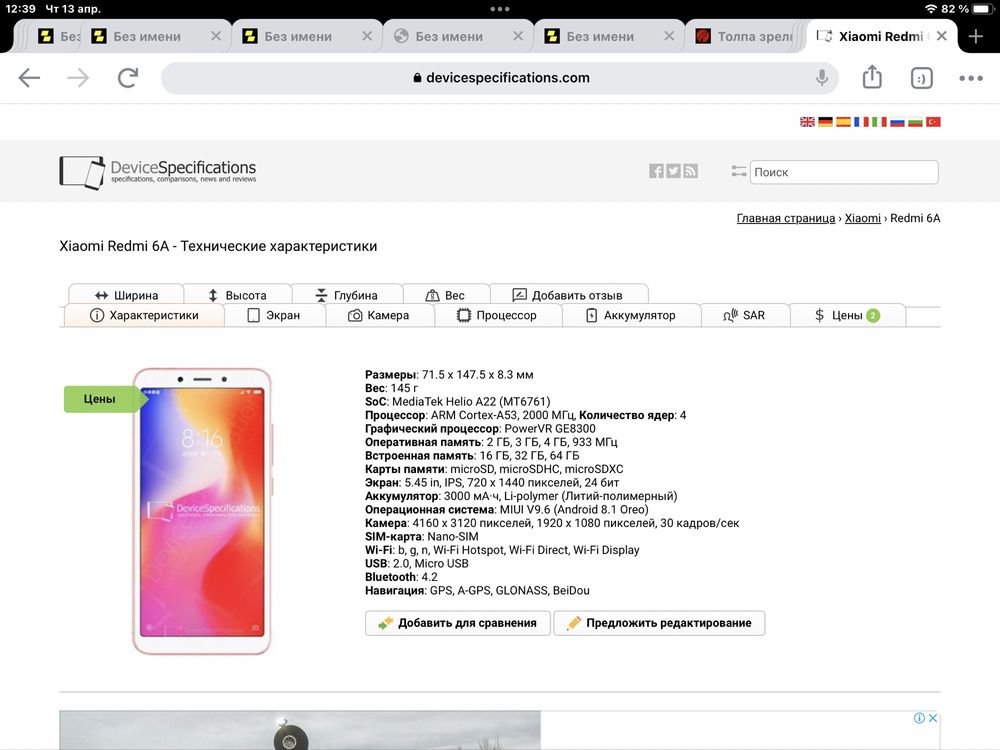Screen dimensions: 1000x750
Task: Select the Процессор tab
Action: tap(497, 315)
